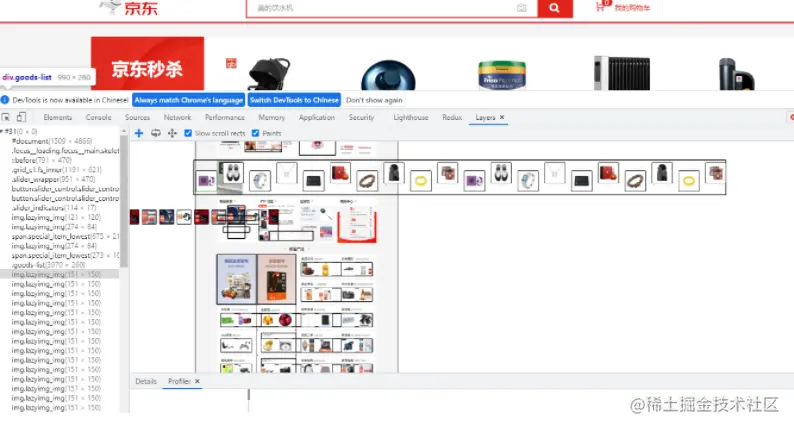794x429 pixels.
Task: Open the JD shopping cart icon
Action: tap(601, 7)
